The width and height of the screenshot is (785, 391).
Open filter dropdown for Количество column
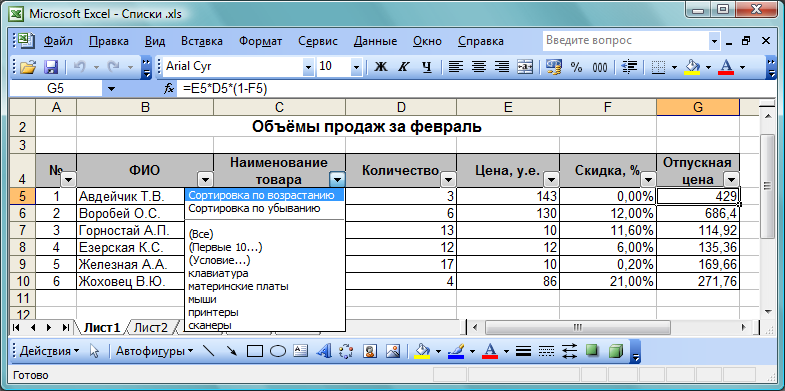(x=449, y=179)
